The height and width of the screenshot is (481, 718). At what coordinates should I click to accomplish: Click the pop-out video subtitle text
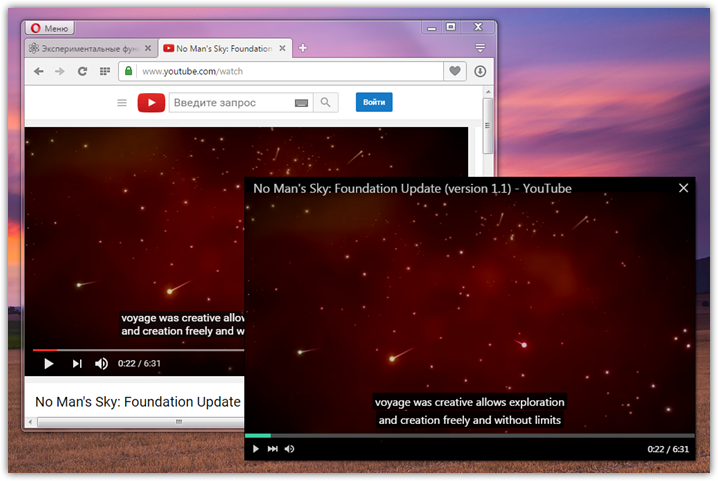(469, 411)
